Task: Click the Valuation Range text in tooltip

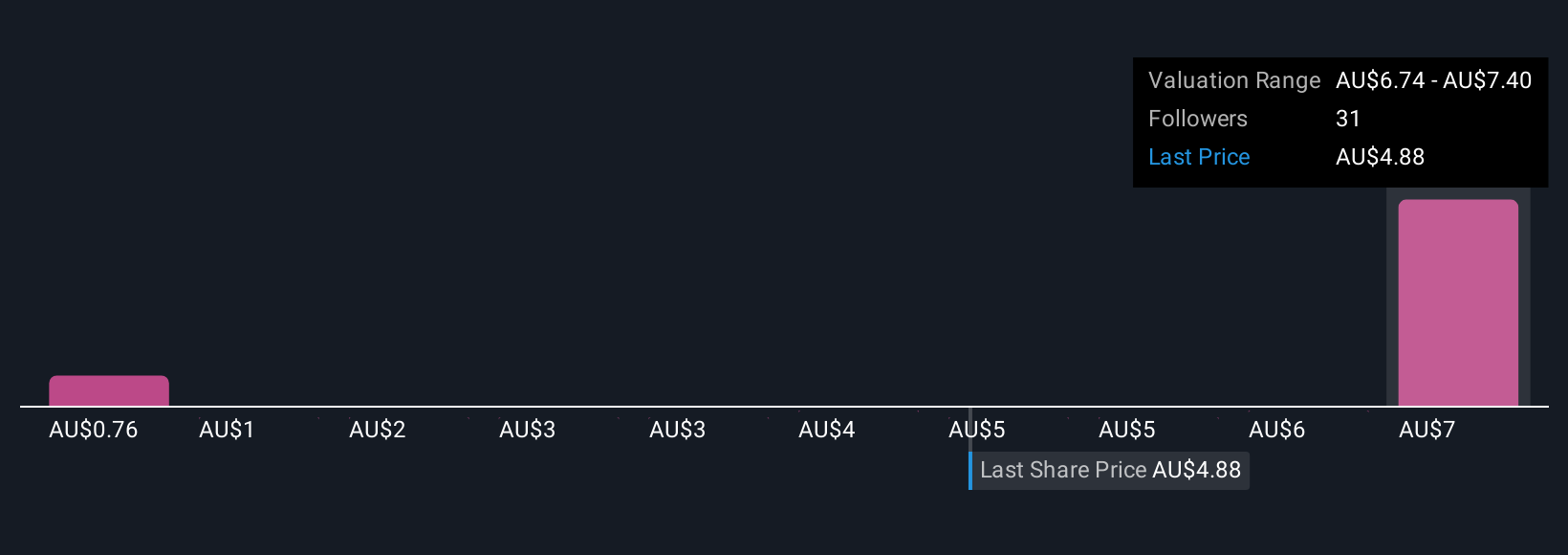Action: coord(1234,80)
